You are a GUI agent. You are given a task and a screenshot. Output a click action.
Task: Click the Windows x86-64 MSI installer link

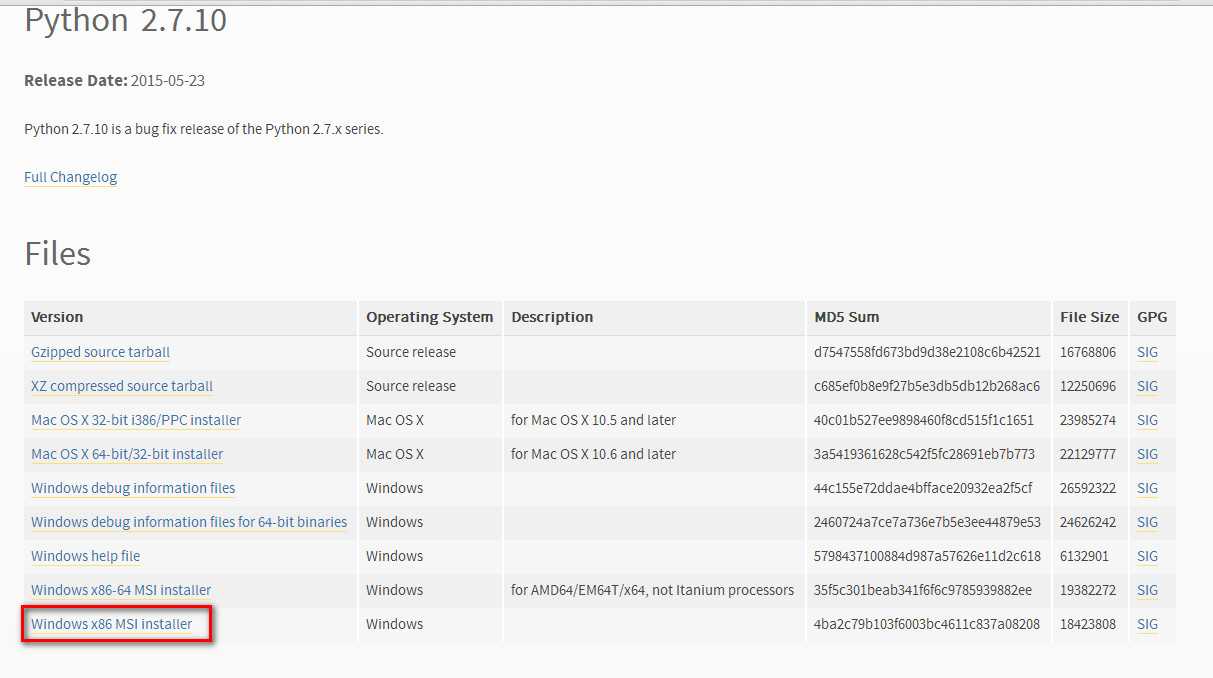click(x=121, y=590)
